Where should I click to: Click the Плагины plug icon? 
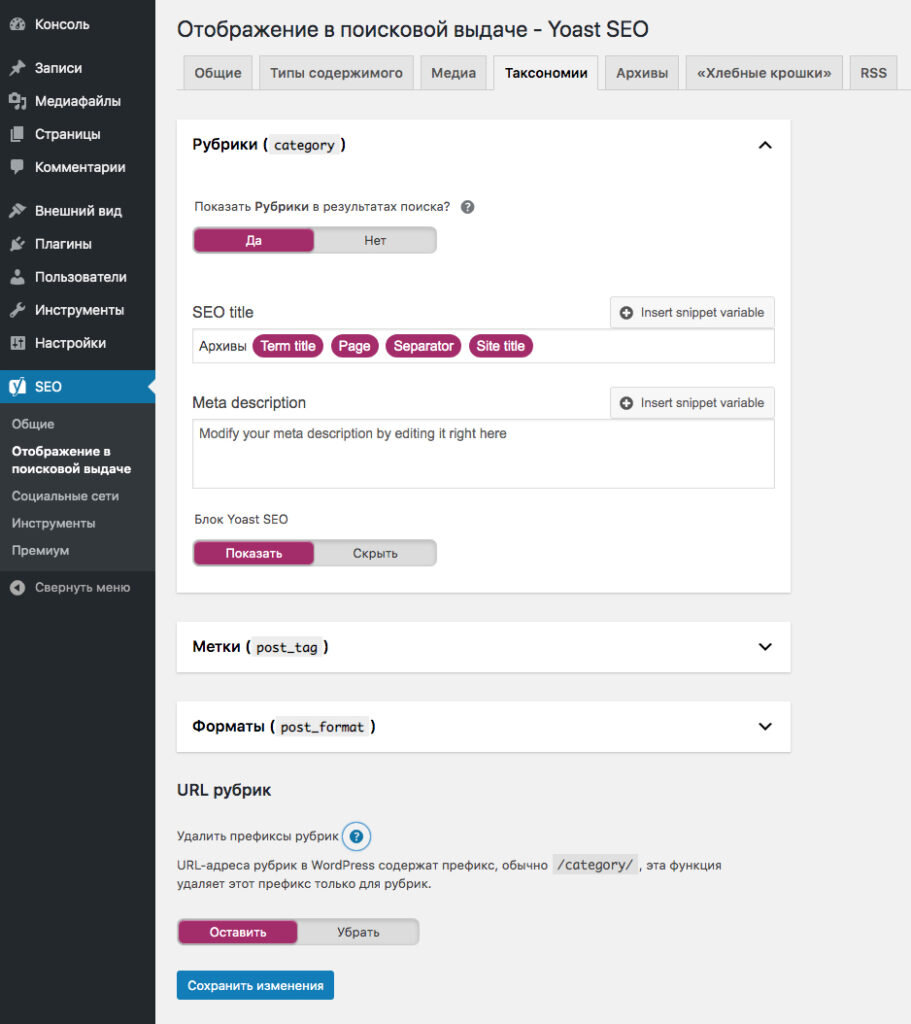[18, 244]
